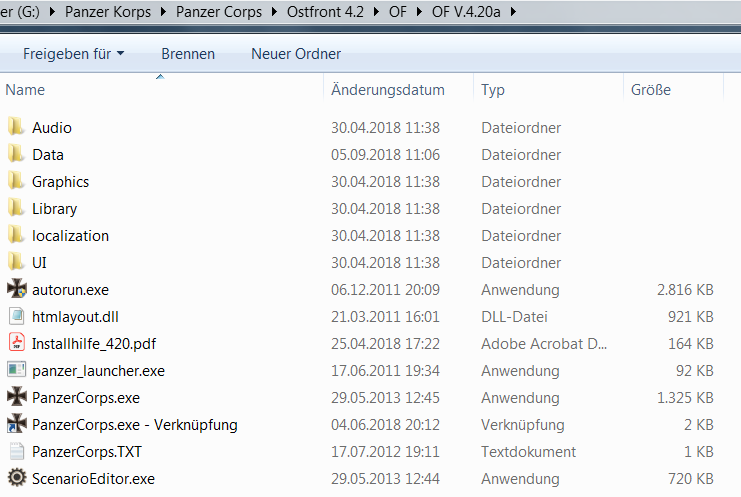
Task: Click the date 21.03.2011 16:01
Action: pyautogui.click(x=385, y=316)
